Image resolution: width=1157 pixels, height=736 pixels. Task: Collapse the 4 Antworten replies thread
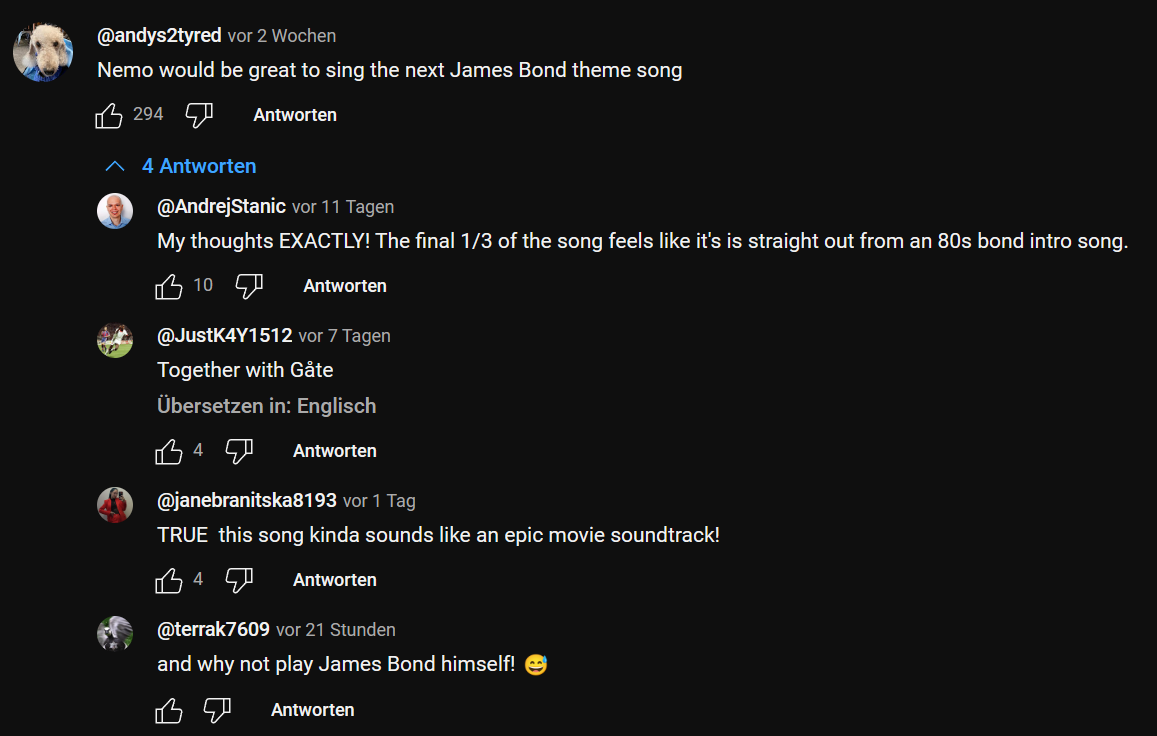(181, 166)
